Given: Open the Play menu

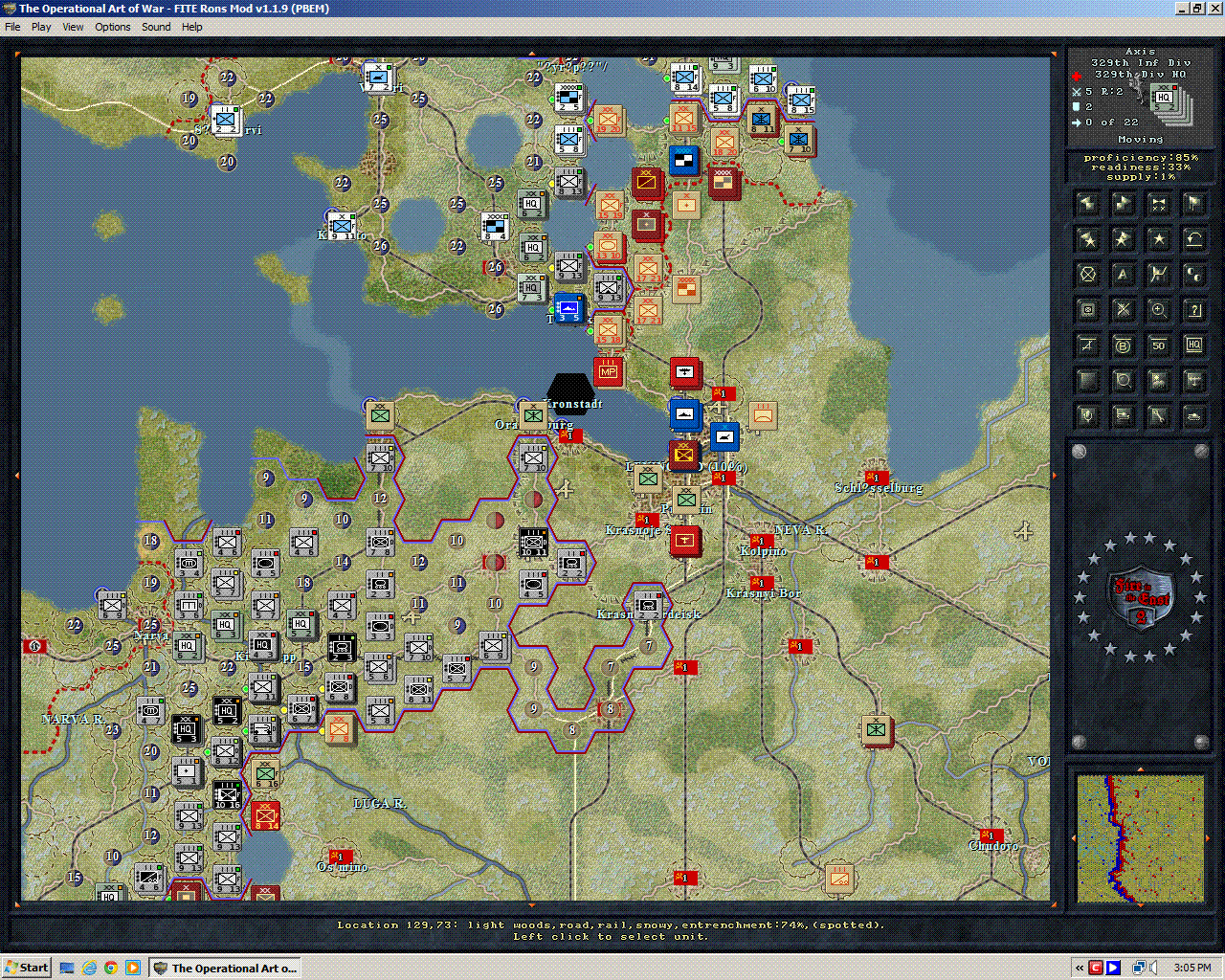Looking at the screenshot, I should 41,27.
